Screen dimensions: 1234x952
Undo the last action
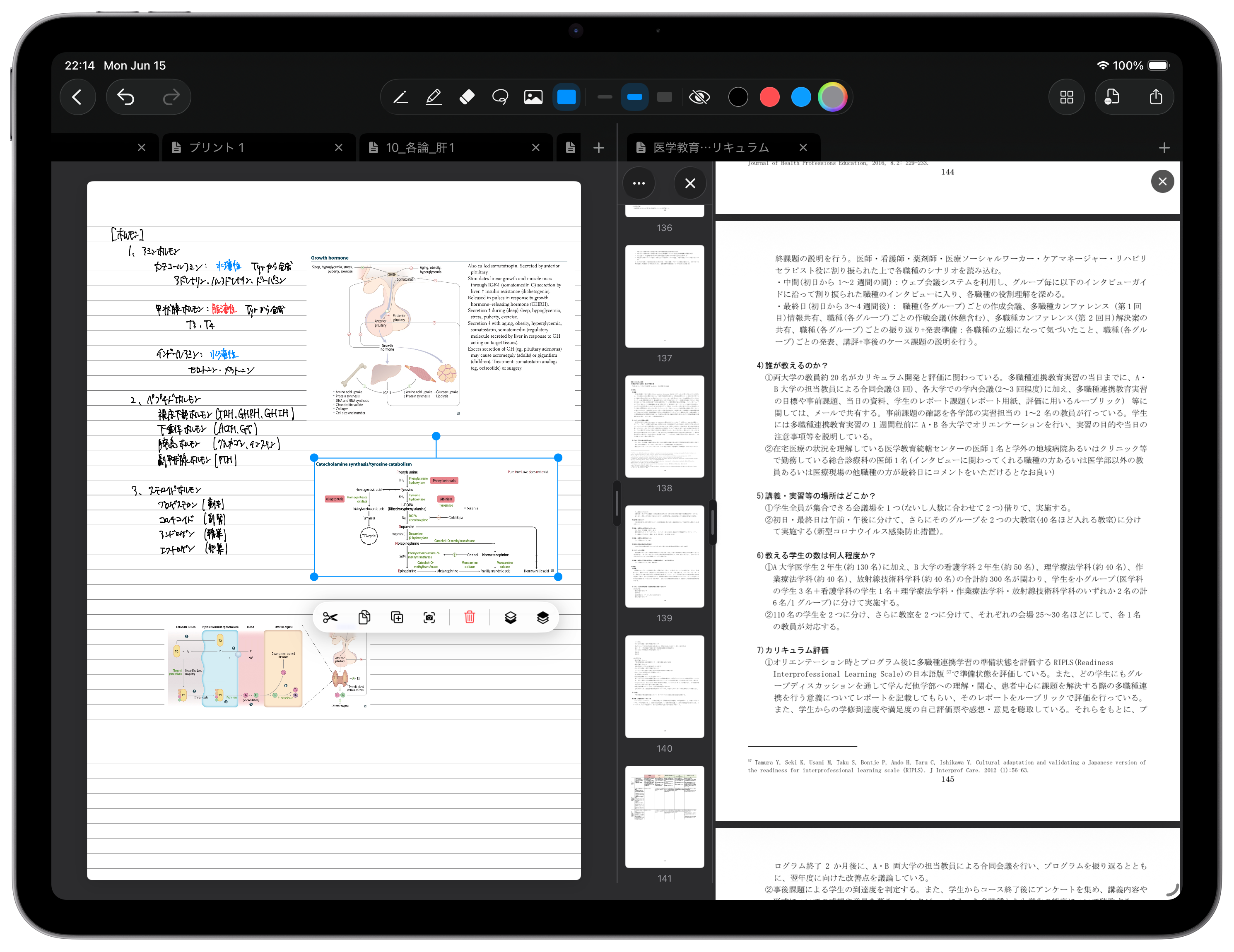pos(125,97)
